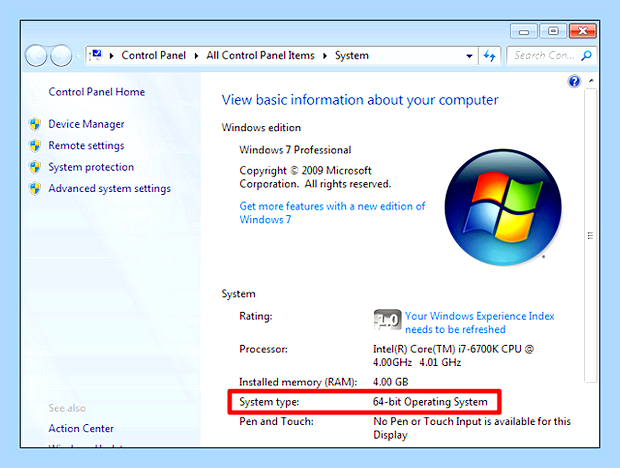Expand arrow after All Control Panel Items breadcrumb

[325, 56]
